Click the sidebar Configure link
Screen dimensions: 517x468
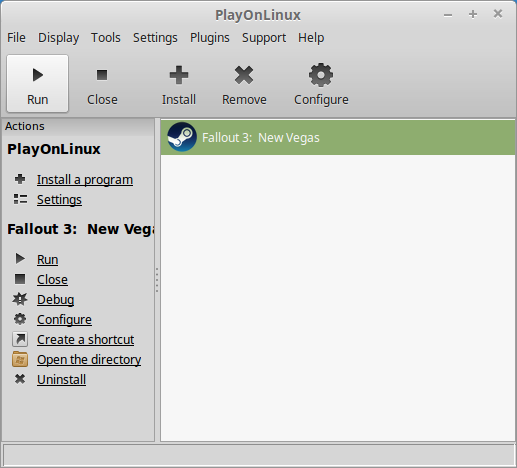tap(64, 320)
